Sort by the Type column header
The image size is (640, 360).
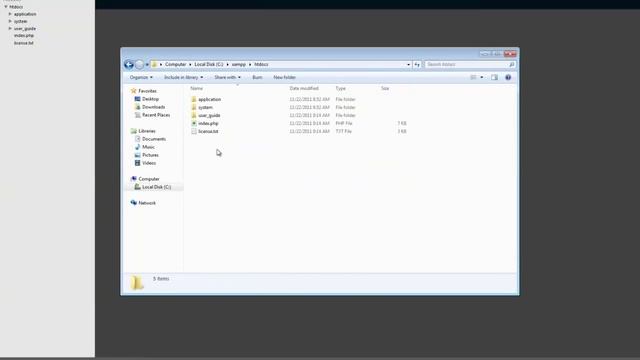coord(340,88)
